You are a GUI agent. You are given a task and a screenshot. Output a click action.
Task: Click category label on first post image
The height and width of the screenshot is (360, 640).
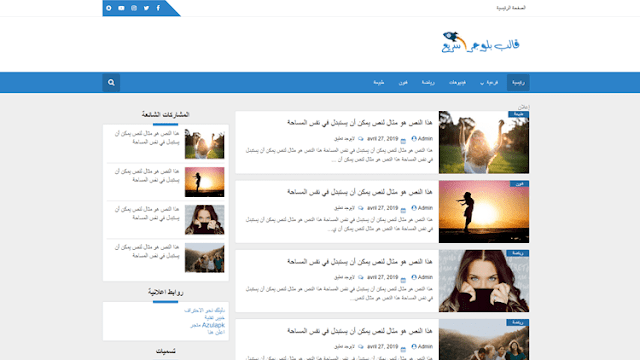(x=518, y=114)
